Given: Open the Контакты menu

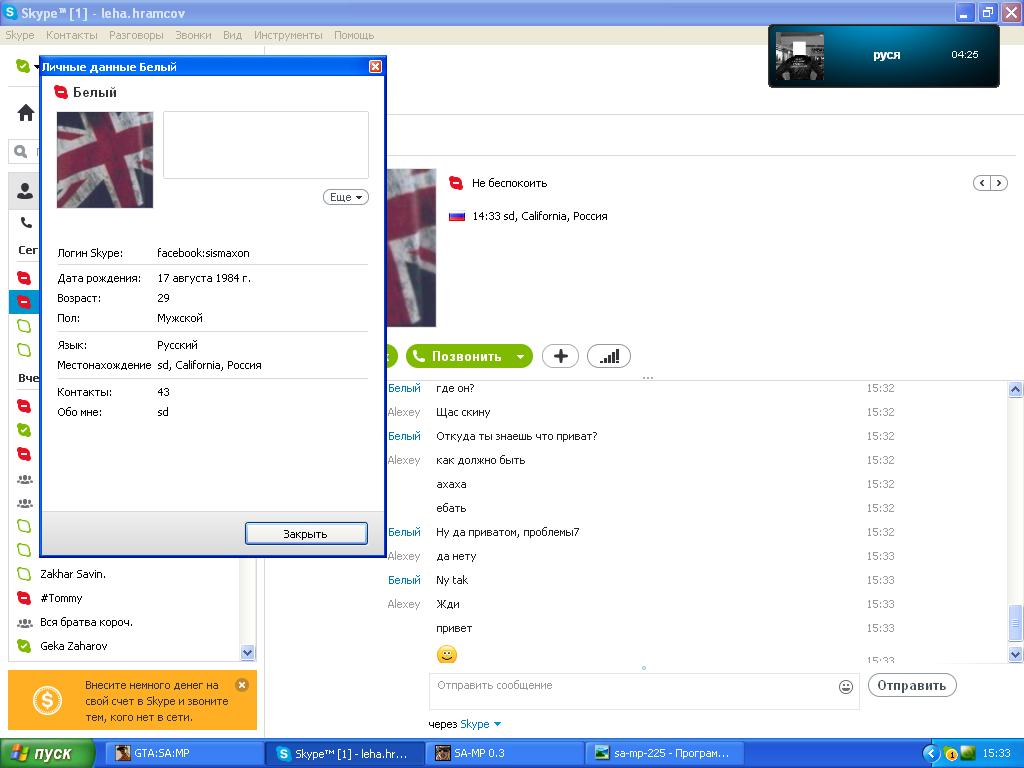Looking at the screenshot, I should tap(72, 35).
